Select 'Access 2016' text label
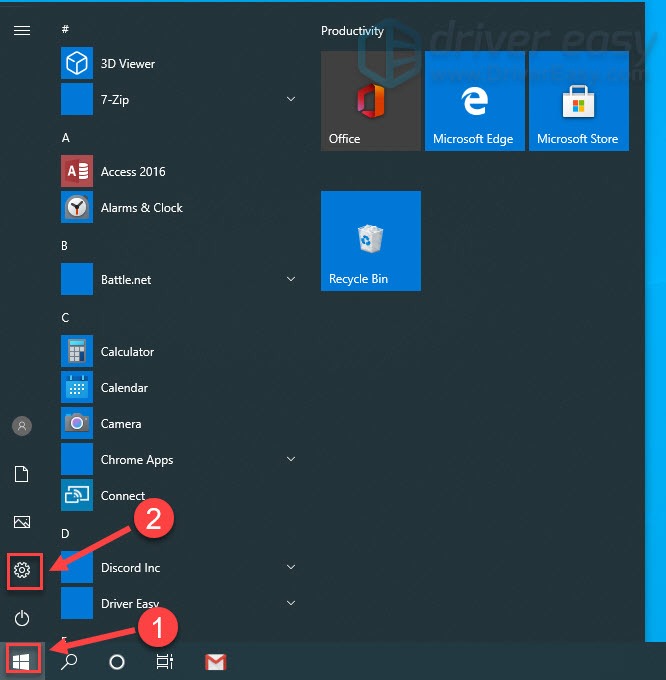666x680 pixels. pyautogui.click(x=133, y=172)
